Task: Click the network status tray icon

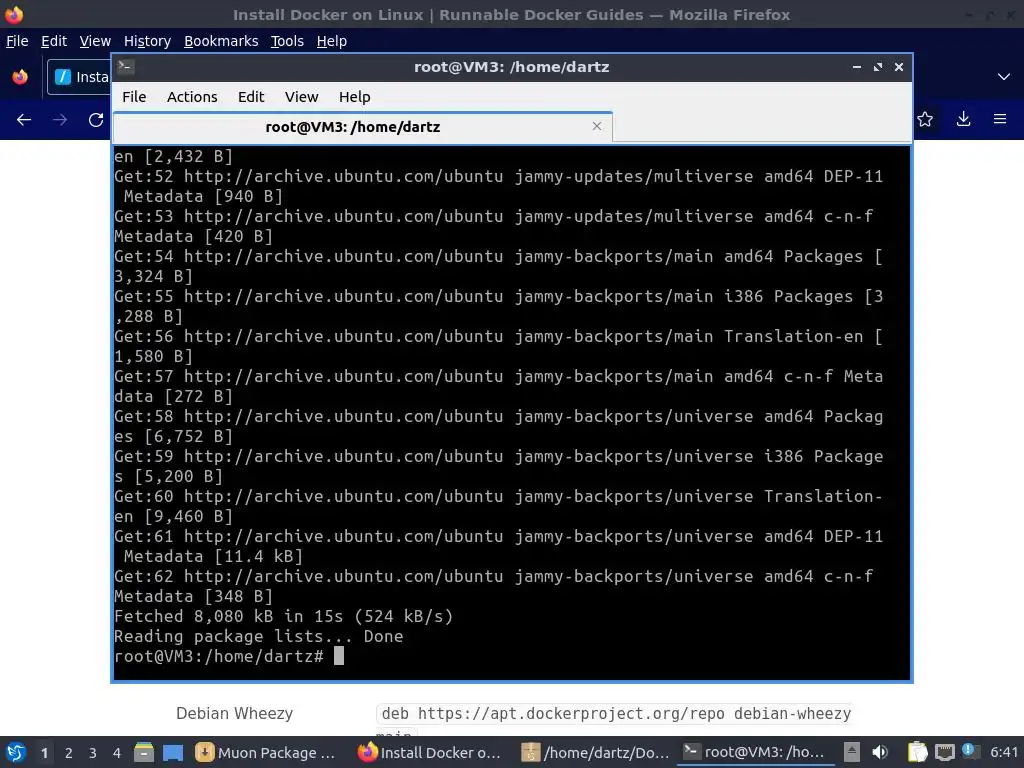Action: coord(944,752)
